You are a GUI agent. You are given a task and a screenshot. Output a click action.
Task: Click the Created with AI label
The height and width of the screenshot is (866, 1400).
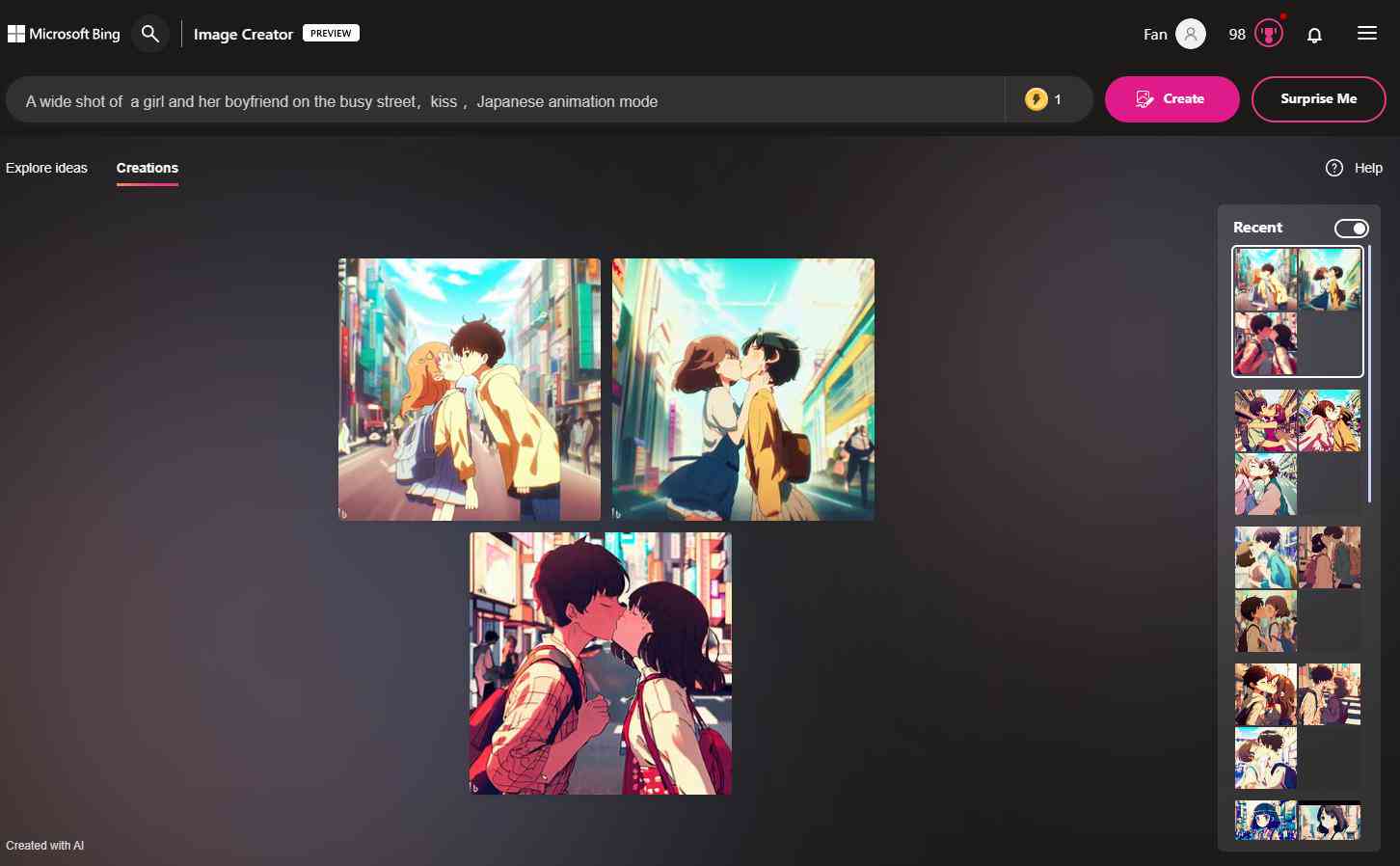(x=44, y=846)
